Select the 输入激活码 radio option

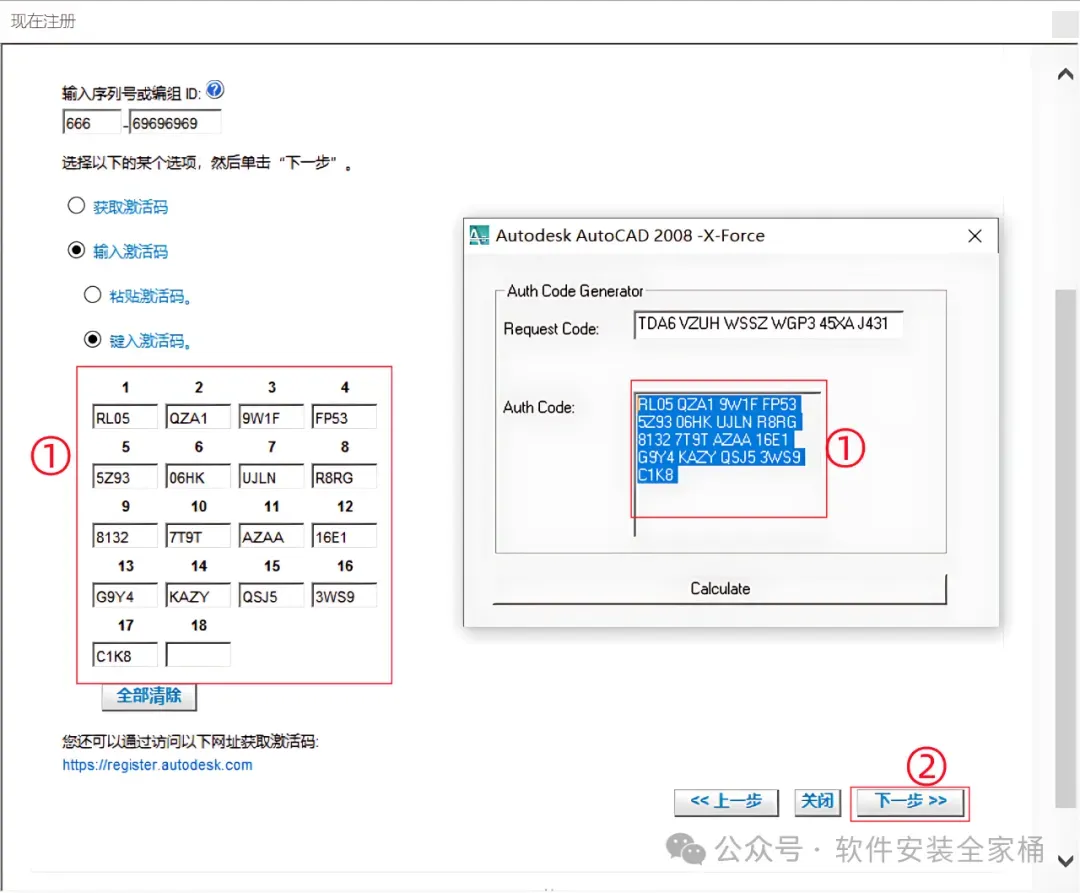pos(76,250)
